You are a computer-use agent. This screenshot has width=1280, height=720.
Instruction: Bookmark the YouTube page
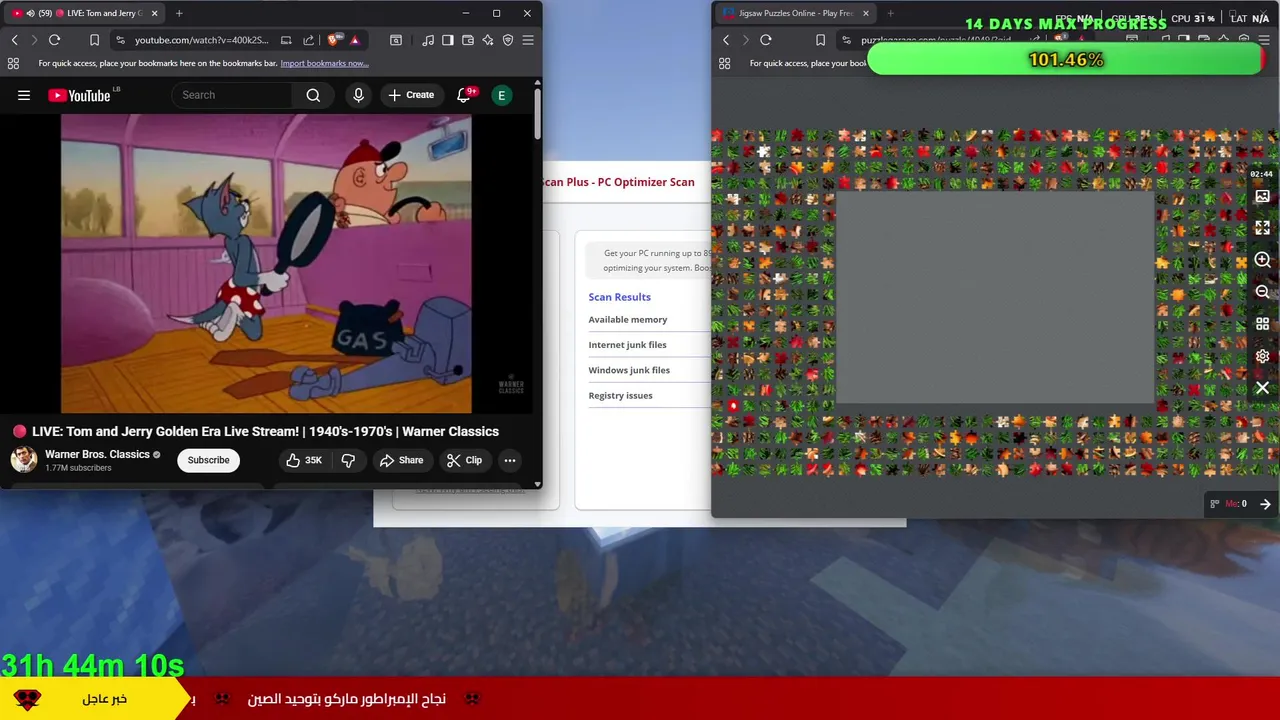click(x=94, y=40)
